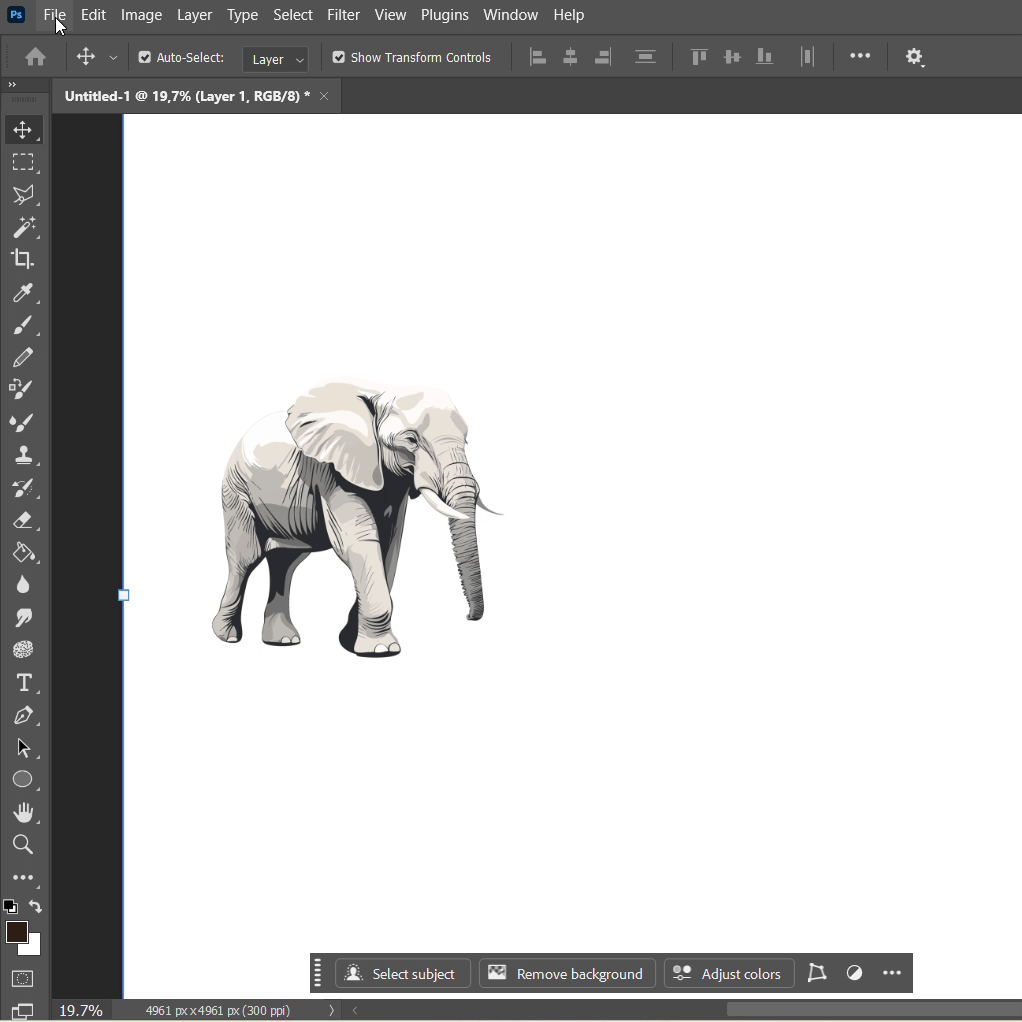Screen dimensions: 1022x1022
Task: Select the Zoom tool
Action: click(x=22, y=845)
